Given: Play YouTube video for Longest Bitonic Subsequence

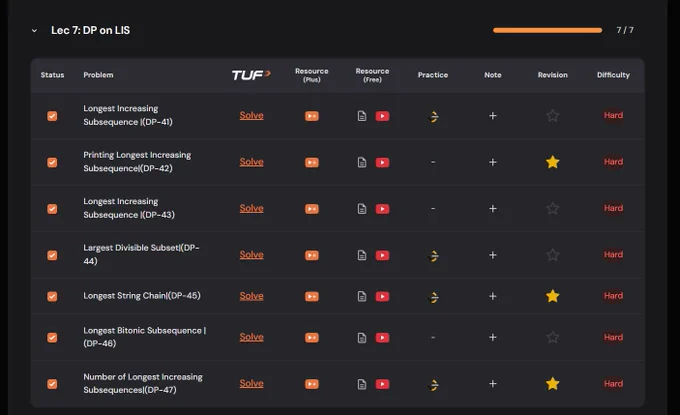Looking at the screenshot, I should point(382,338).
